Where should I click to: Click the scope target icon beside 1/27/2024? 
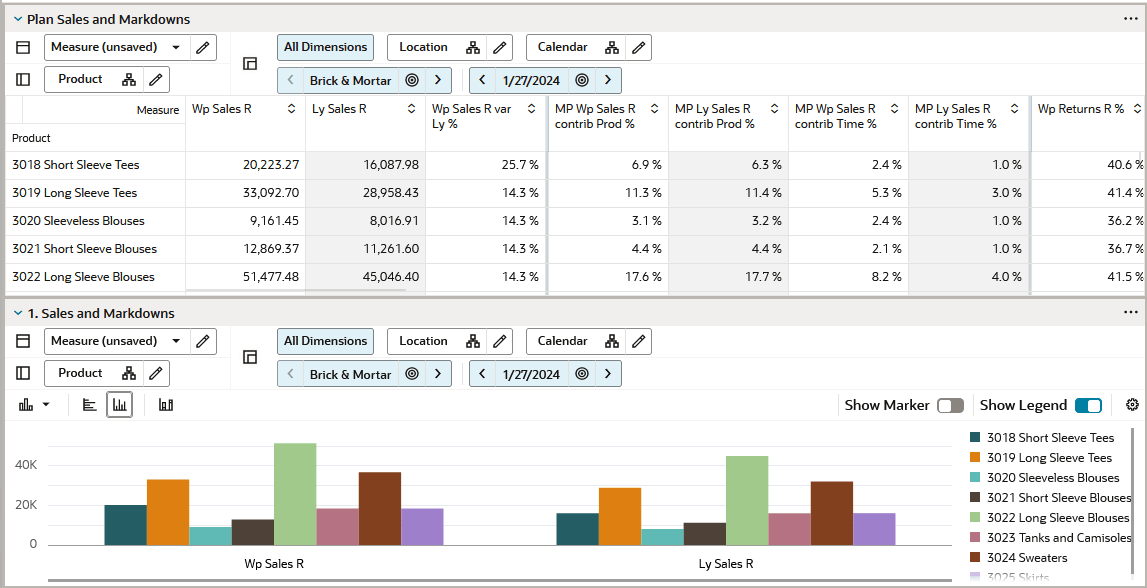tap(581, 80)
